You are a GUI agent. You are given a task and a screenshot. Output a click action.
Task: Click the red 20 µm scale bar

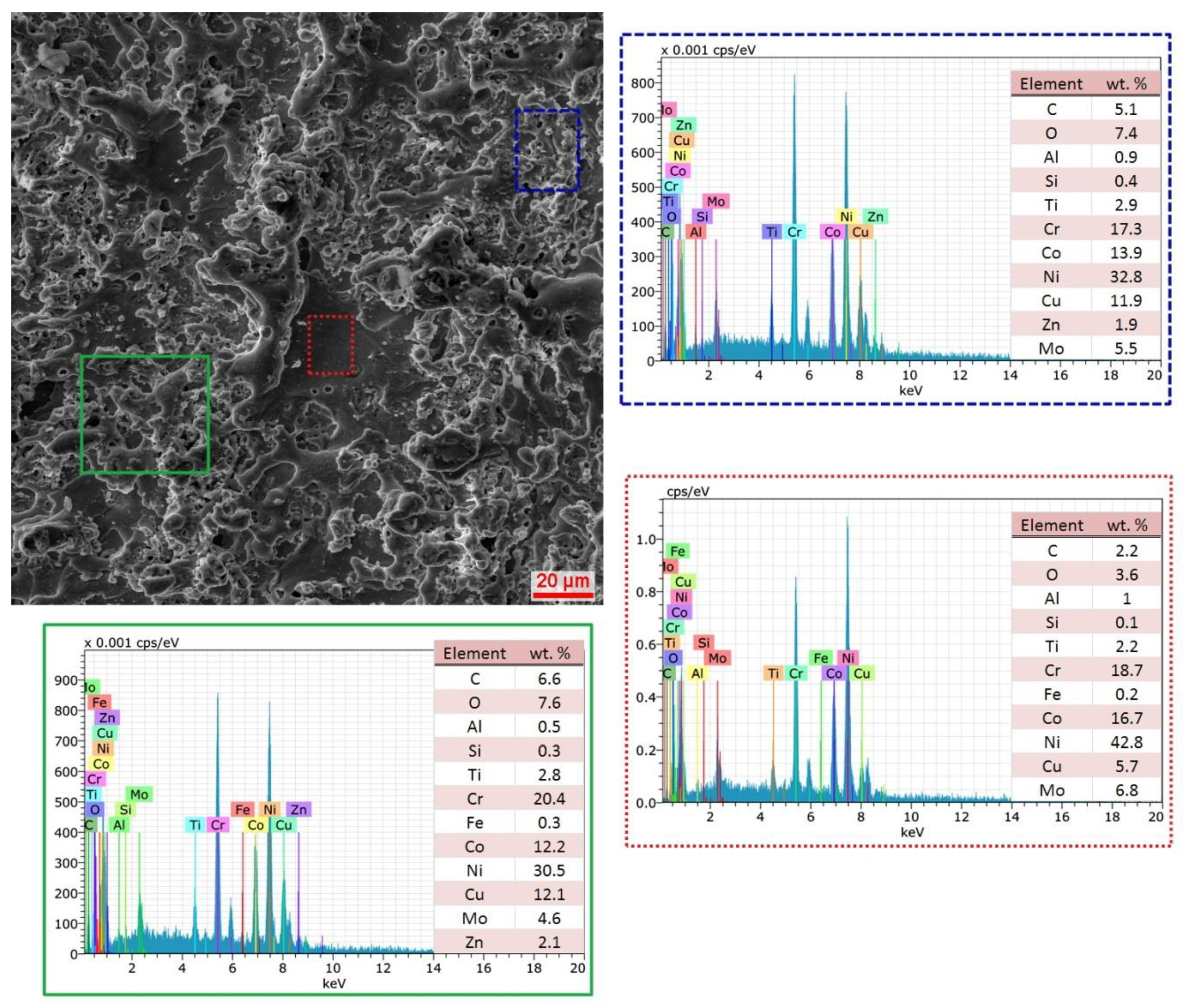[562, 596]
